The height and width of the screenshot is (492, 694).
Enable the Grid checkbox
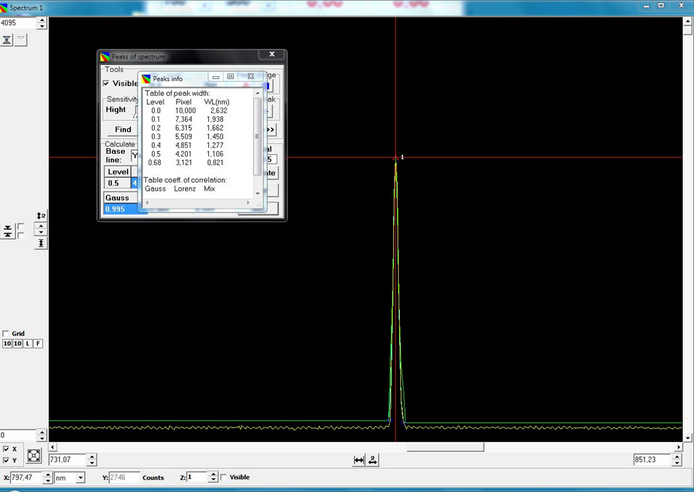pos(6,334)
